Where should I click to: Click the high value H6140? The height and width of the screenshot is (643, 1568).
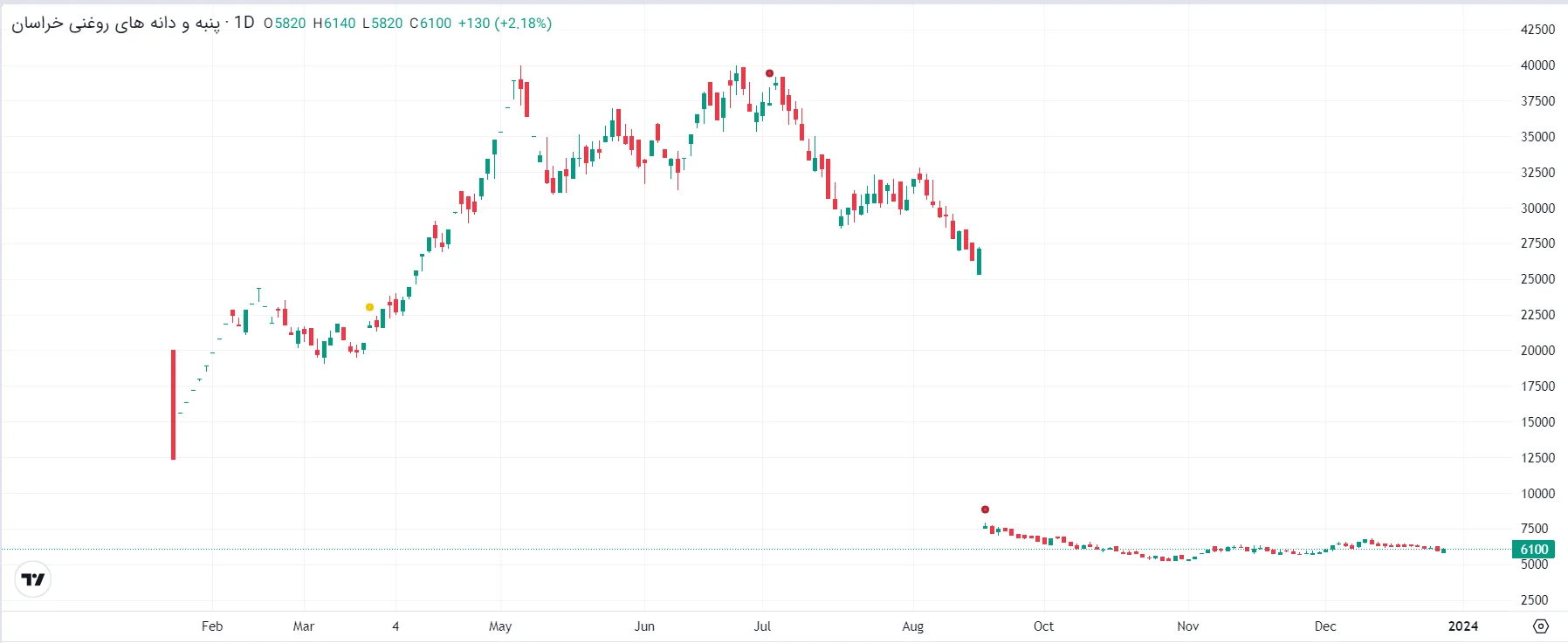click(x=334, y=24)
